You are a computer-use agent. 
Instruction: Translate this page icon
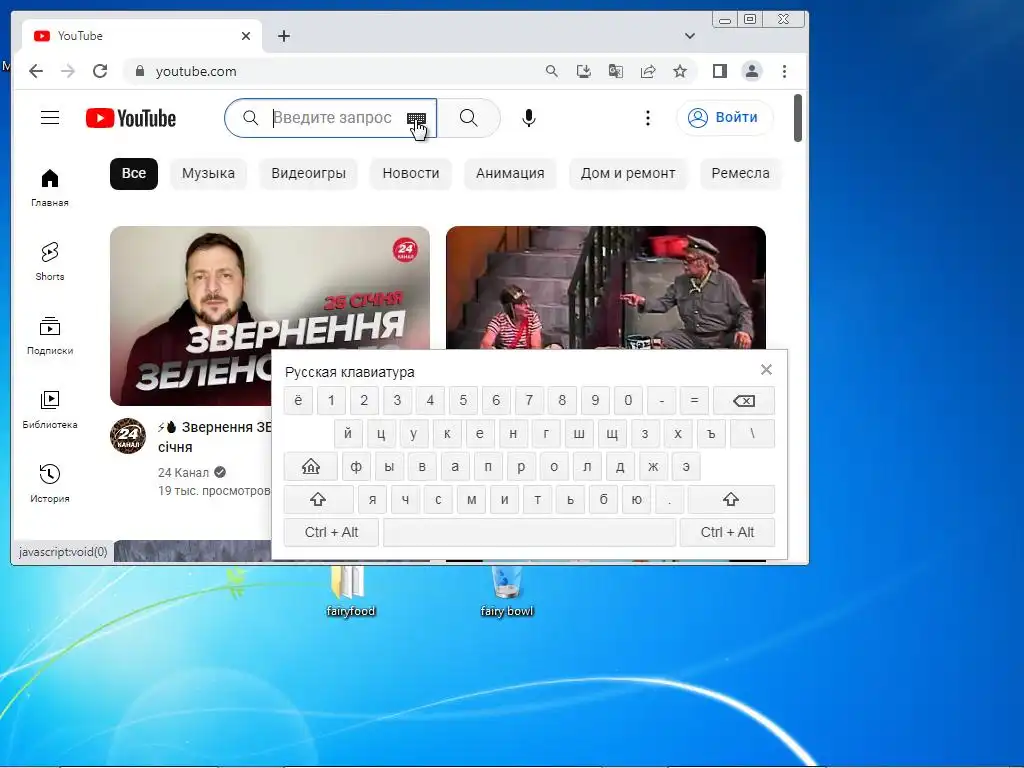click(616, 71)
